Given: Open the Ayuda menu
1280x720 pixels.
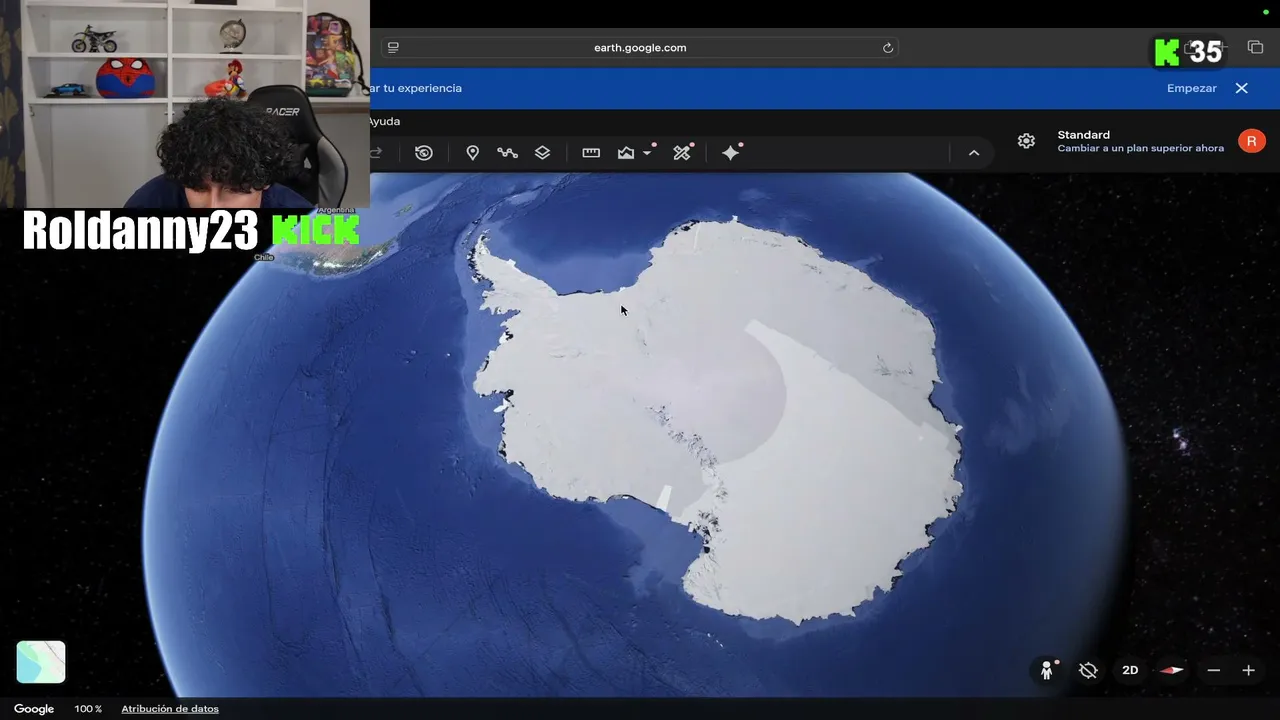Looking at the screenshot, I should pos(384,121).
